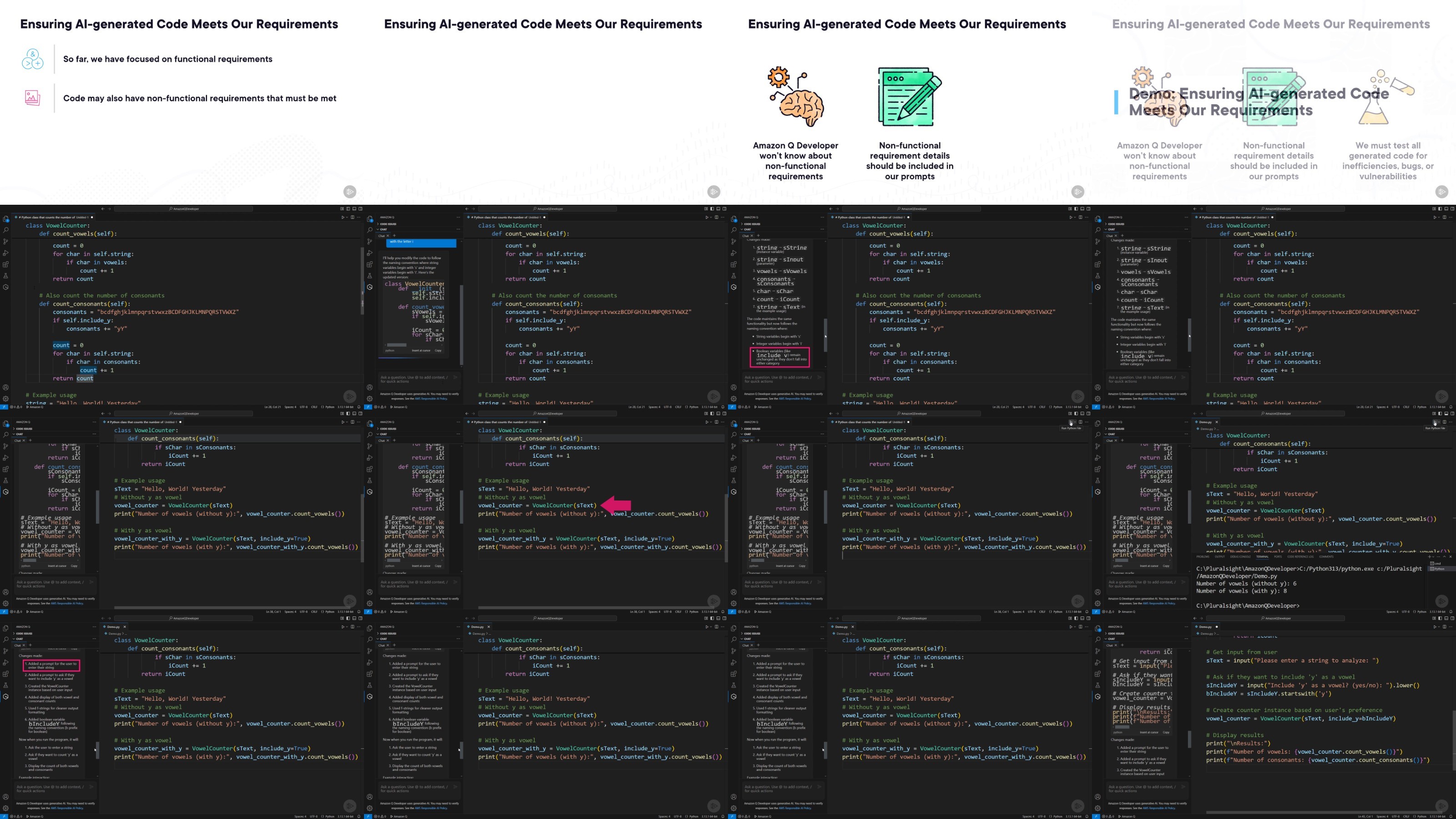
Task: Open AWS Responsible AI Policy link beside terminal output
Action: (1159, 604)
